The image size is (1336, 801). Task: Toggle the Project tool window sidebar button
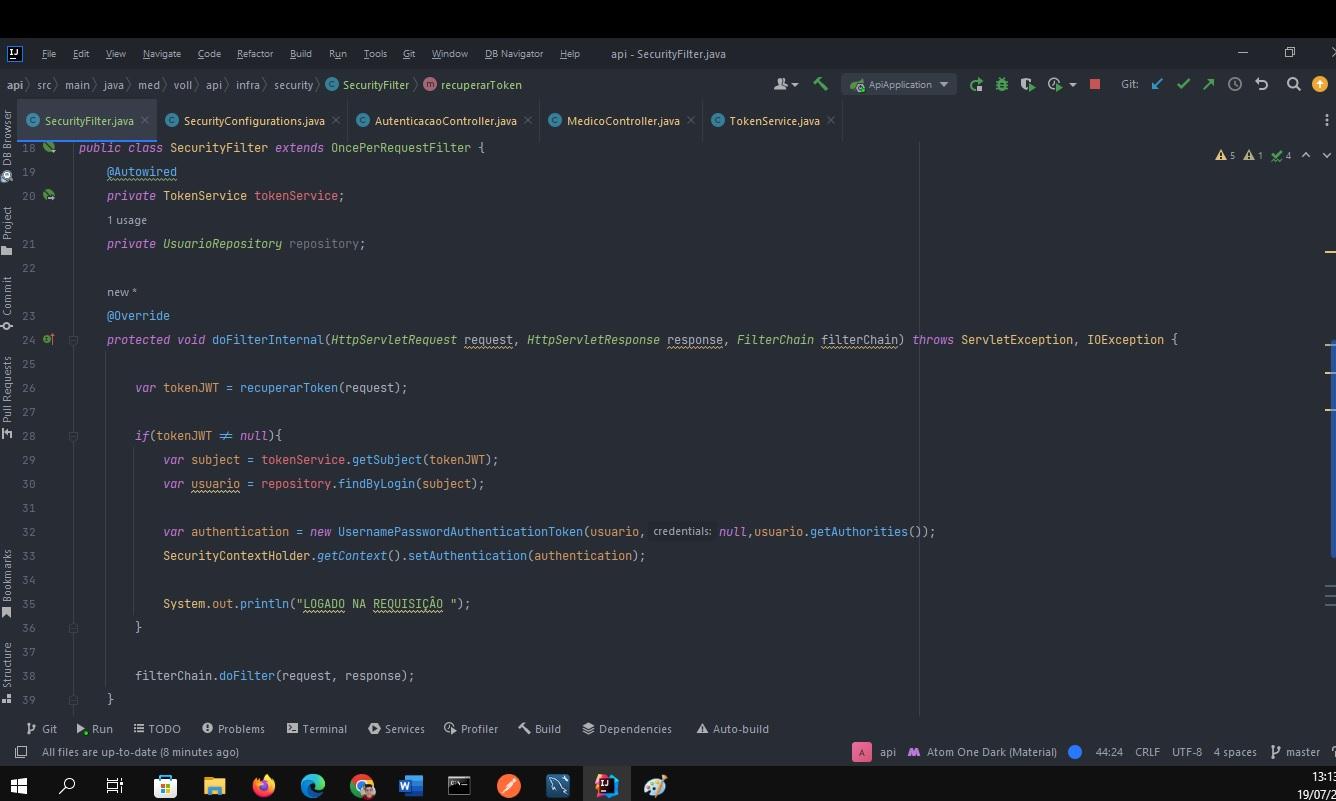pos(7,231)
